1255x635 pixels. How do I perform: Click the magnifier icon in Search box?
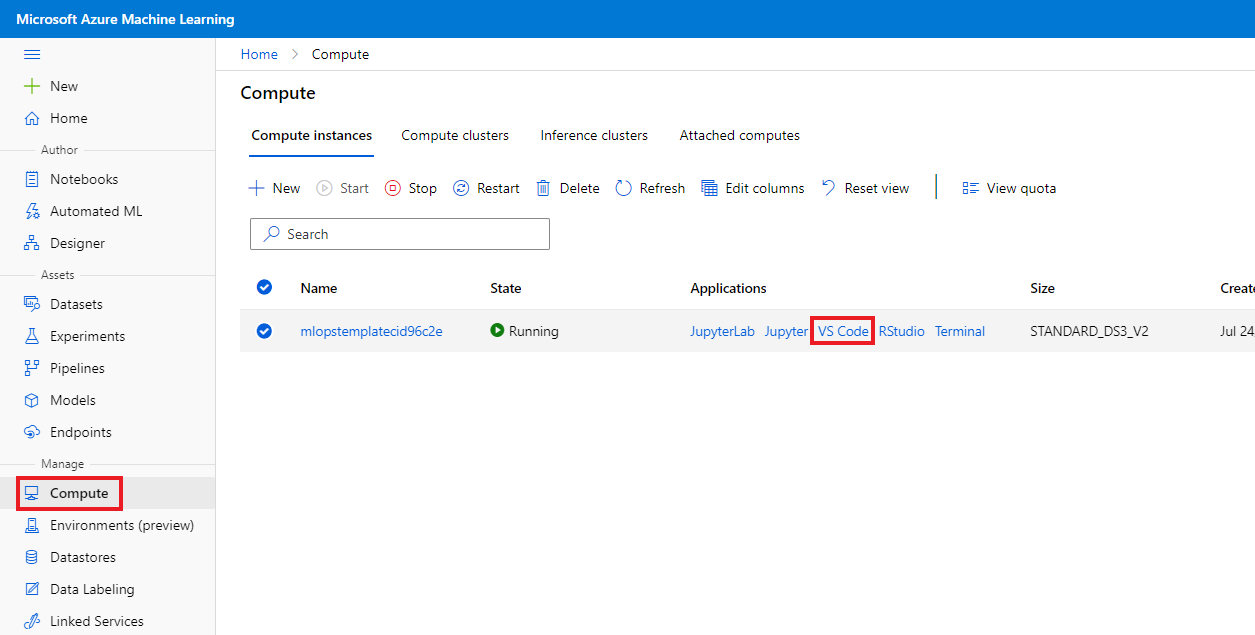[271, 234]
